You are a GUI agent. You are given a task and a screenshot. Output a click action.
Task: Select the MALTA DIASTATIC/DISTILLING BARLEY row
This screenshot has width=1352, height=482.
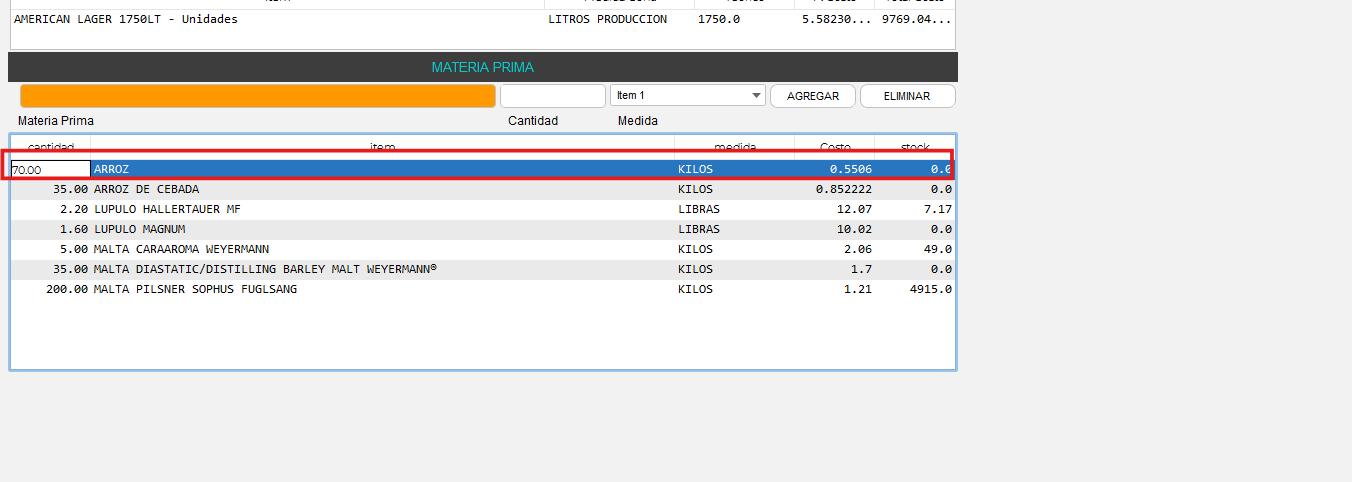pos(265,269)
